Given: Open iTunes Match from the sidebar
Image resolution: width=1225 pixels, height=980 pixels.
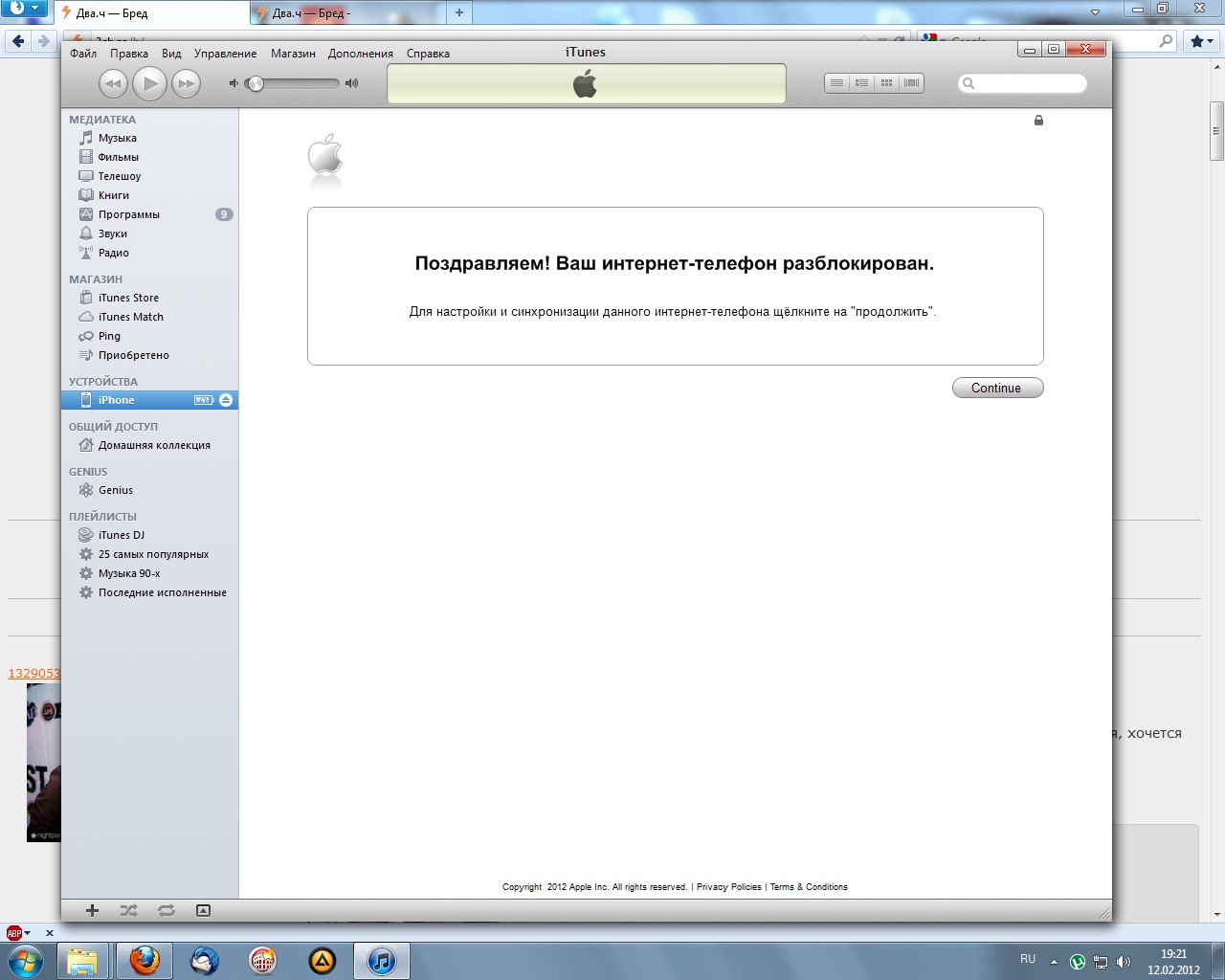Looking at the screenshot, I should pyautogui.click(x=149, y=317).
